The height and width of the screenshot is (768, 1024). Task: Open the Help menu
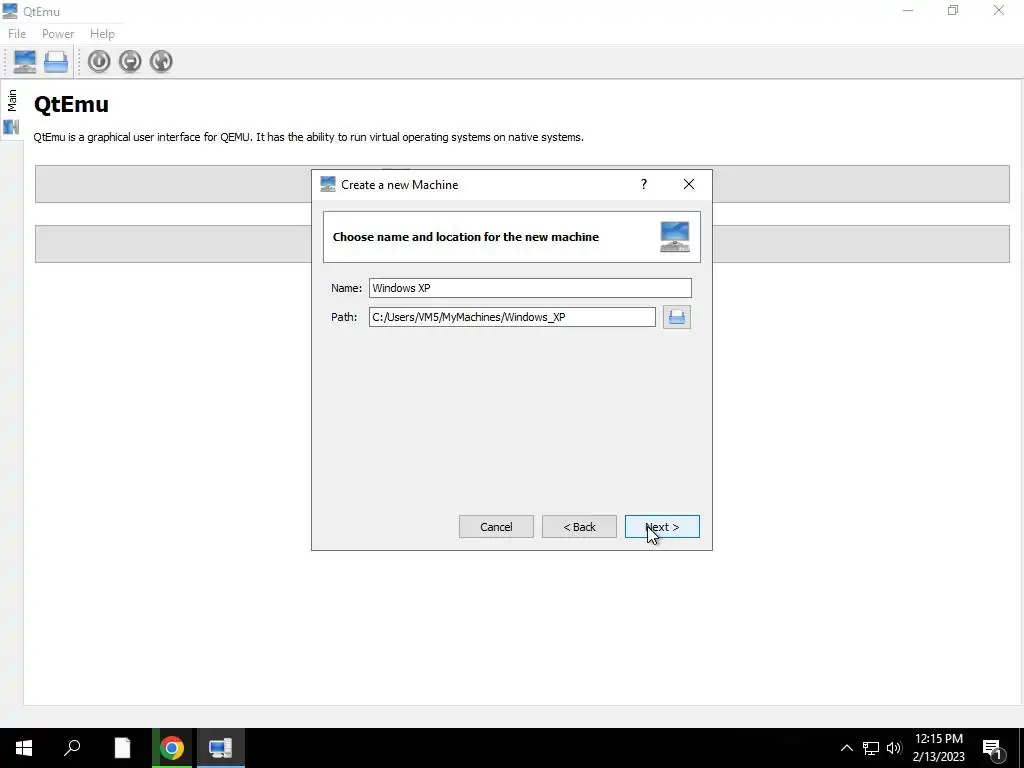tap(102, 34)
